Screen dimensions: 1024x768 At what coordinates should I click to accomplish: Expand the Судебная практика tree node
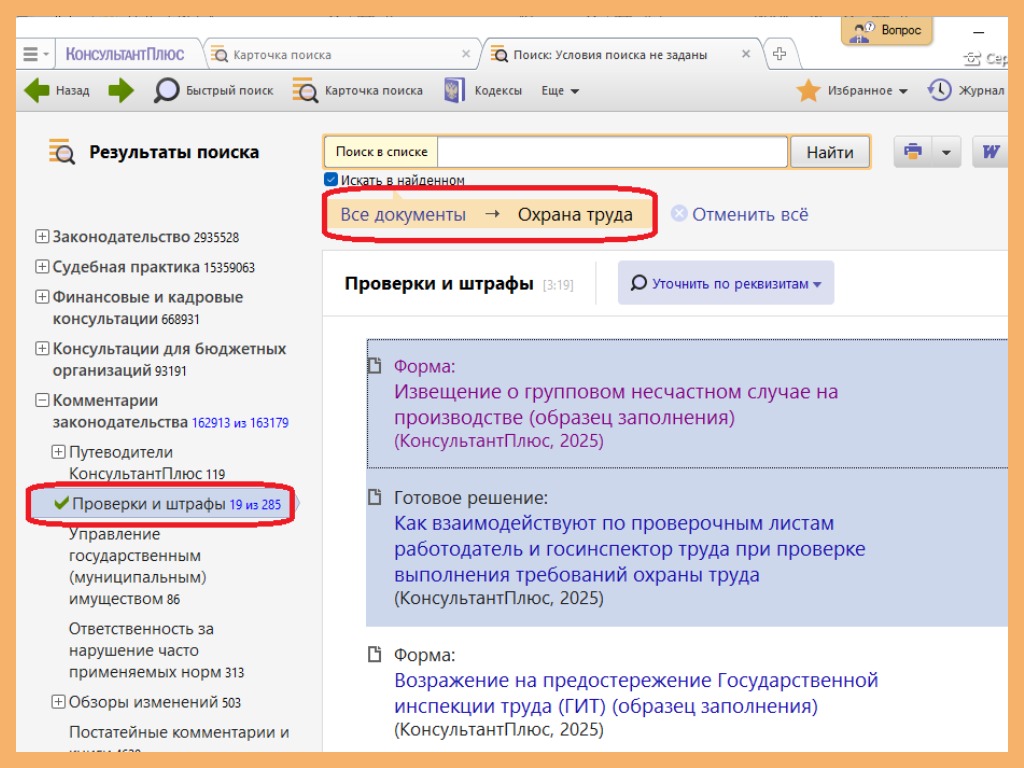42,267
